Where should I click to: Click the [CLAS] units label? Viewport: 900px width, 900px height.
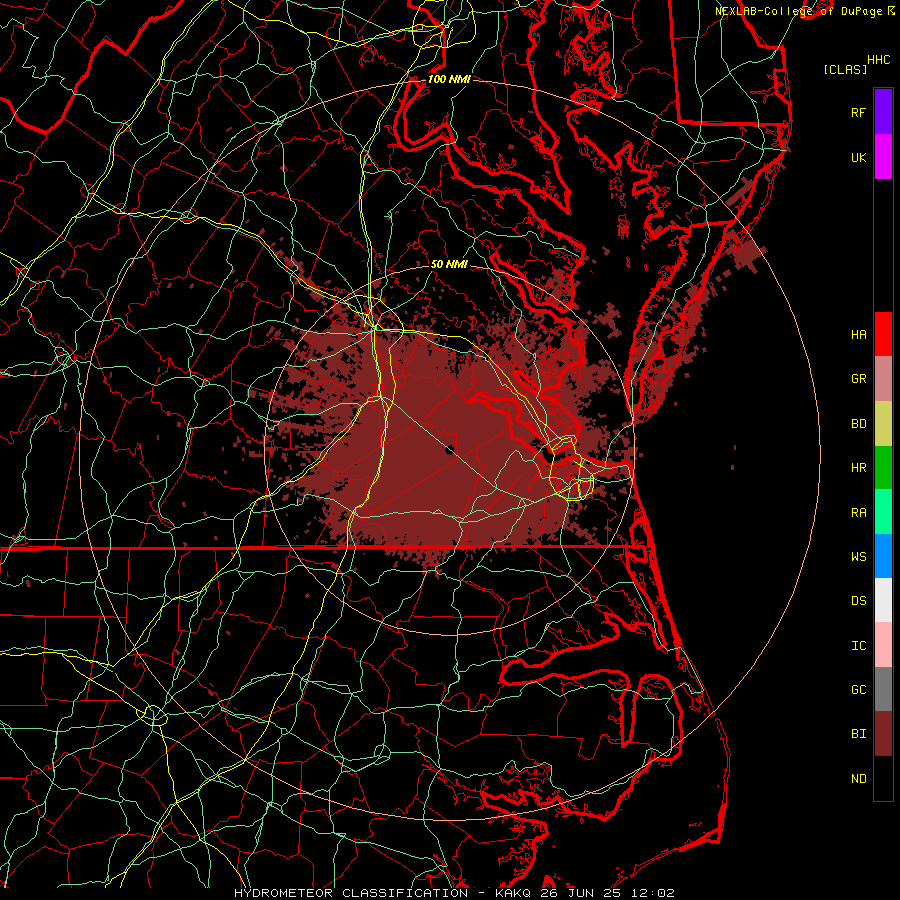[845, 70]
